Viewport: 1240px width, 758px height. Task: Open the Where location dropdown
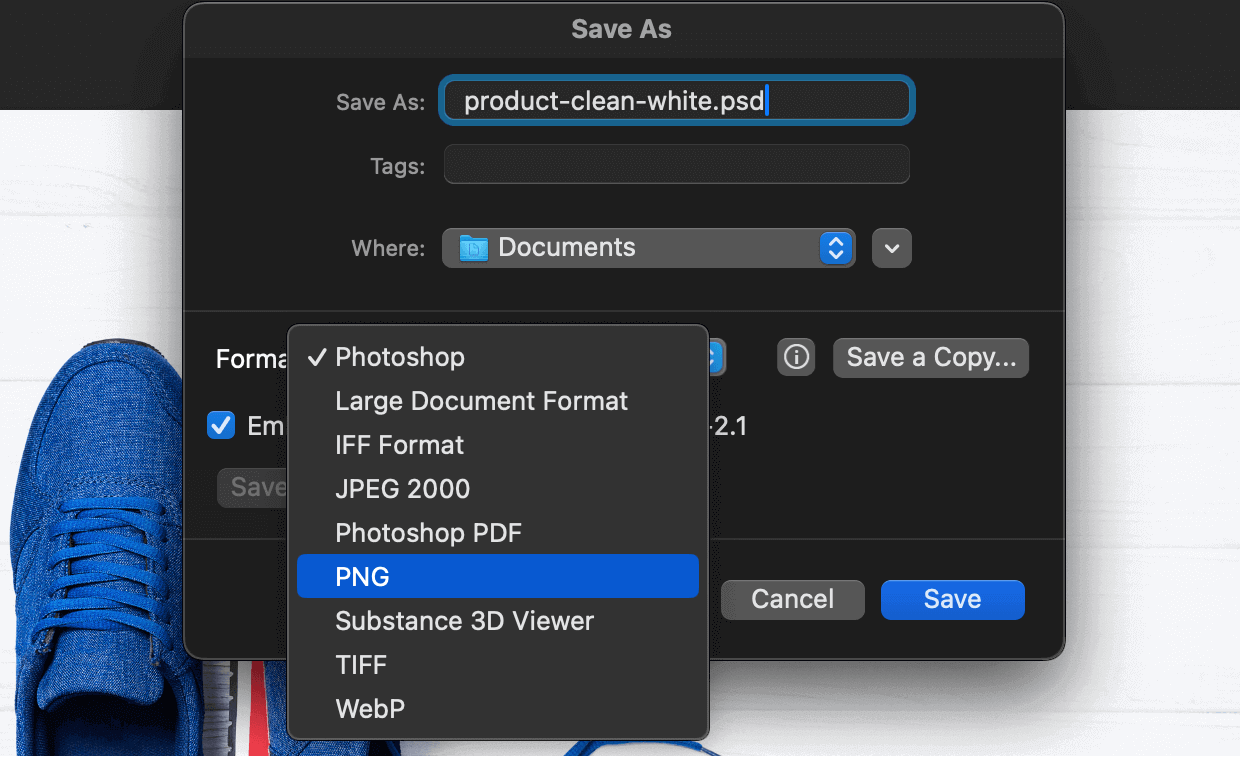pyautogui.click(x=648, y=247)
